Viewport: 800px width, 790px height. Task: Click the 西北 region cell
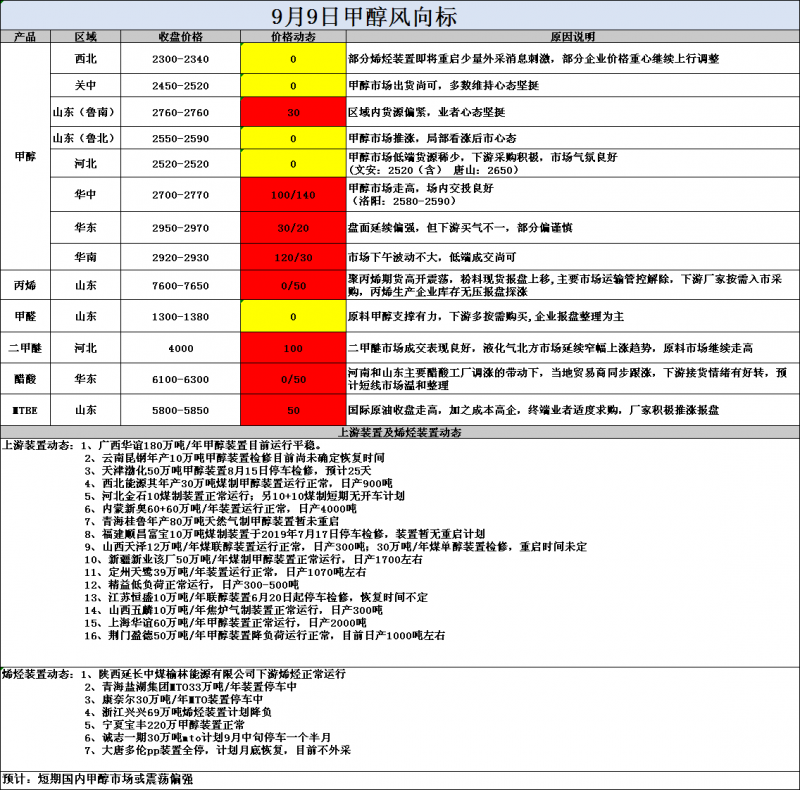(x=85, y=59)
